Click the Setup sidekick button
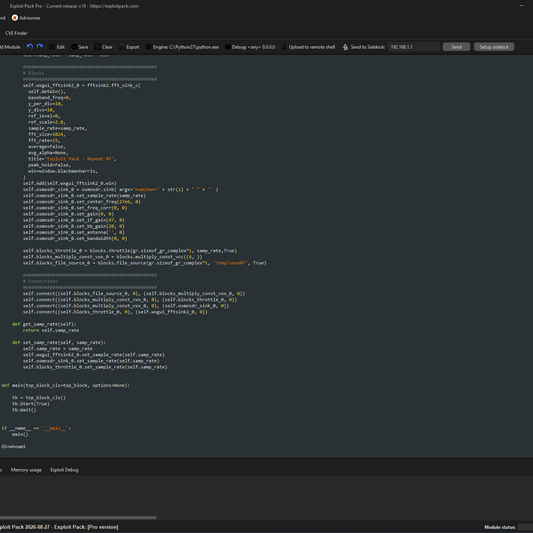533x533 pixels. [x=494, y=47]
